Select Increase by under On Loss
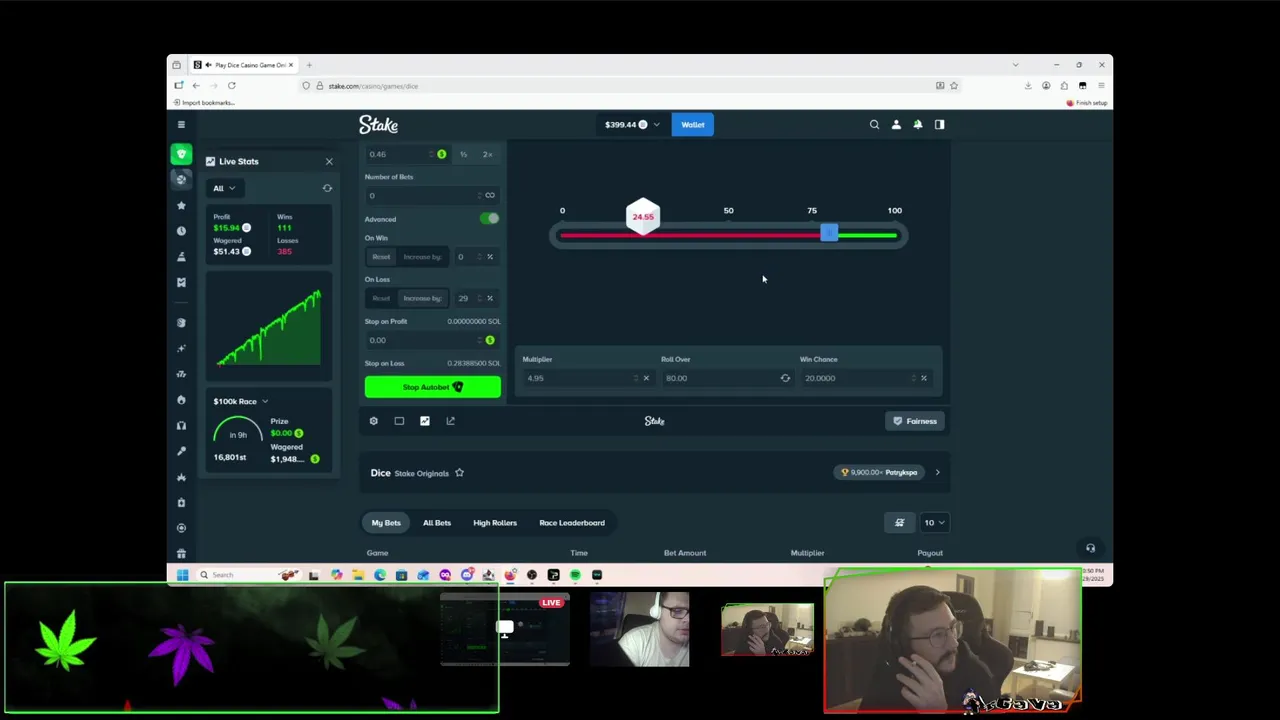 (x=422, y=298)
